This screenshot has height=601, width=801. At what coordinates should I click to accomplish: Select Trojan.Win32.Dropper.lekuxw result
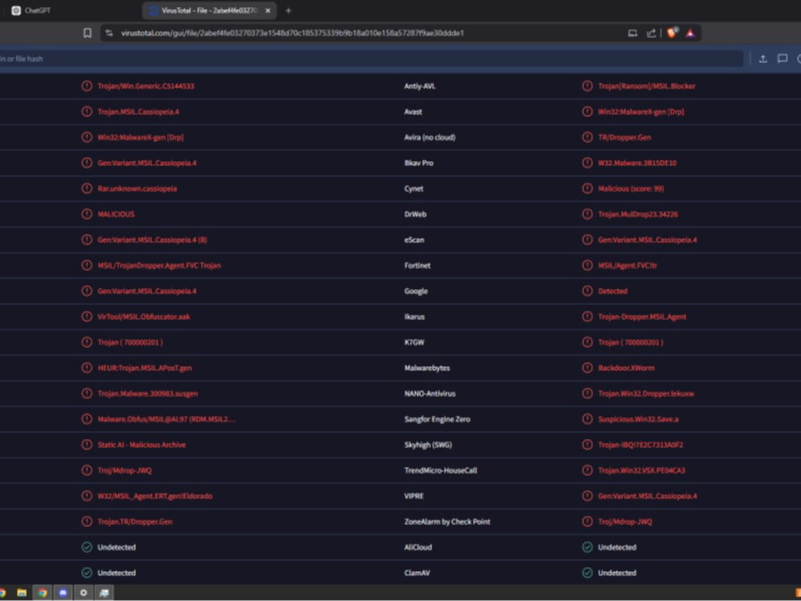646,394
